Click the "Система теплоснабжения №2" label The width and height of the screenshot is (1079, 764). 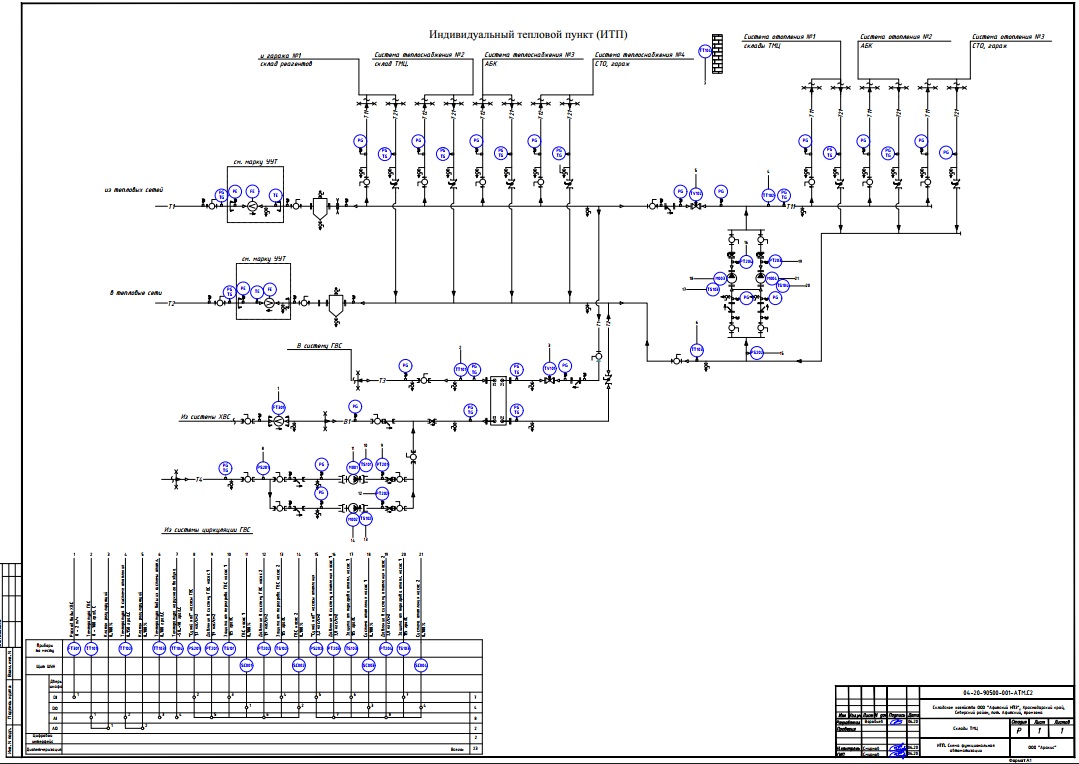point(420,54)
